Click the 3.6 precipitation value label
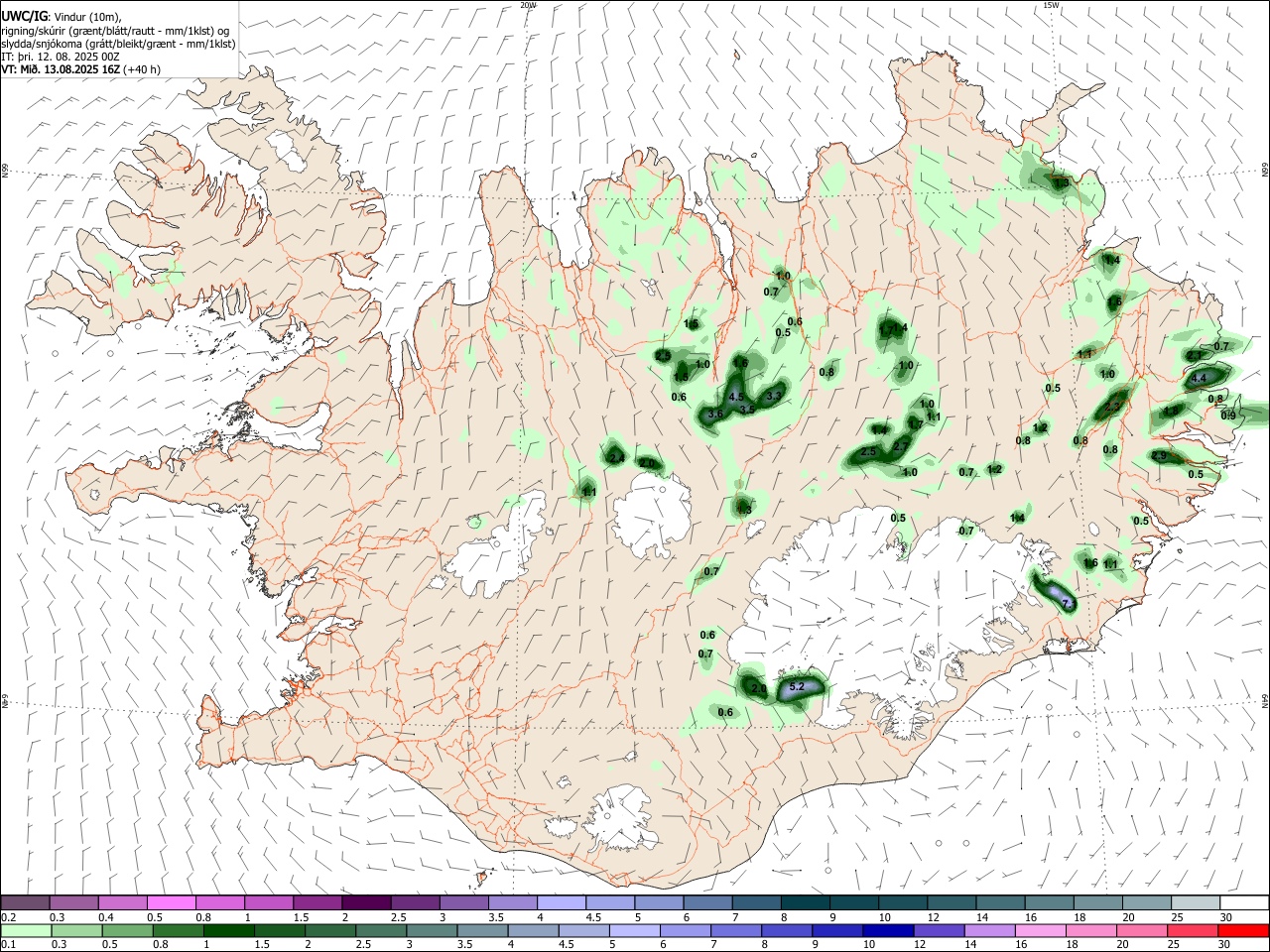The width and height of the screenshot is (1270, 952). pyautogui.click(x=715, y=414)
